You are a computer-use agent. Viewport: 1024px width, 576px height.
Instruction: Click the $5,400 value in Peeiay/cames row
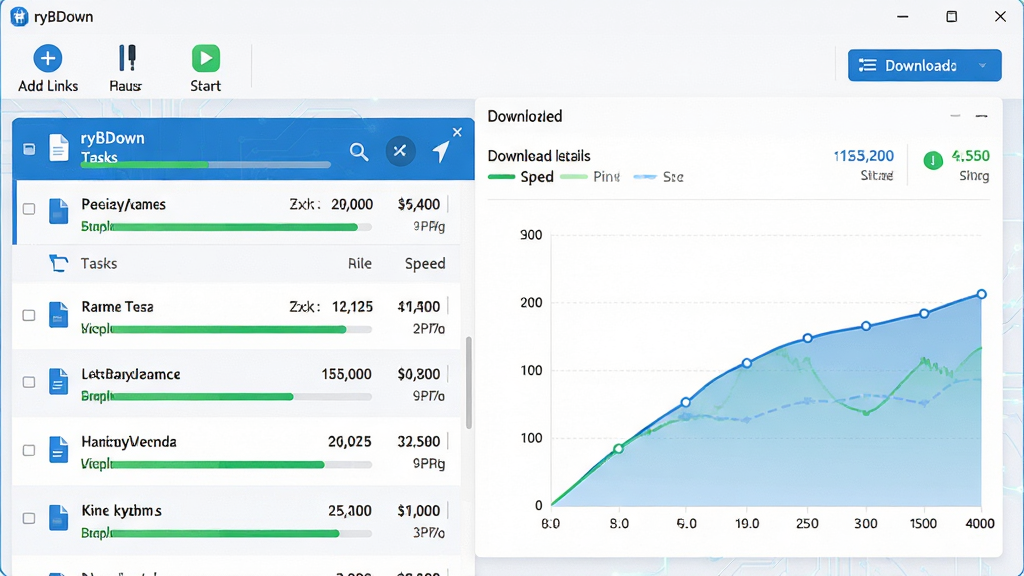(x=419, y=204)
